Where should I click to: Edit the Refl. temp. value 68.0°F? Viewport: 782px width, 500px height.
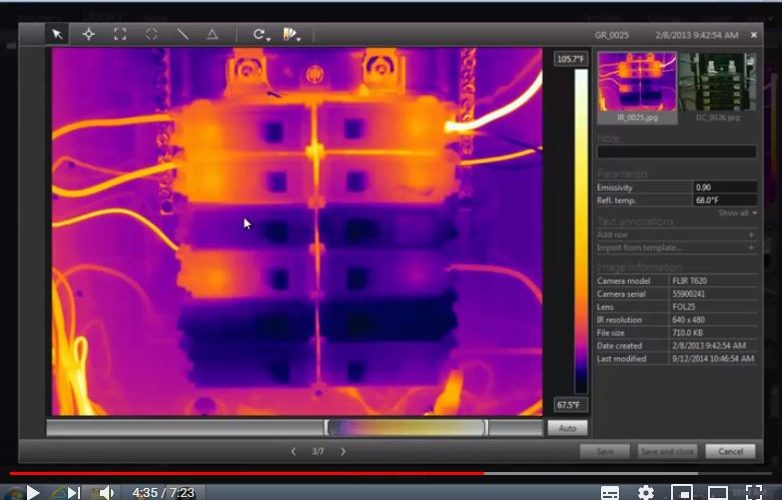725,200
